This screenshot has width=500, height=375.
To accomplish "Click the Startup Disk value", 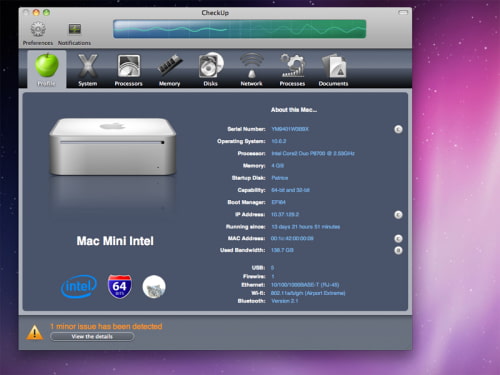I will click(x=280, y=178).
